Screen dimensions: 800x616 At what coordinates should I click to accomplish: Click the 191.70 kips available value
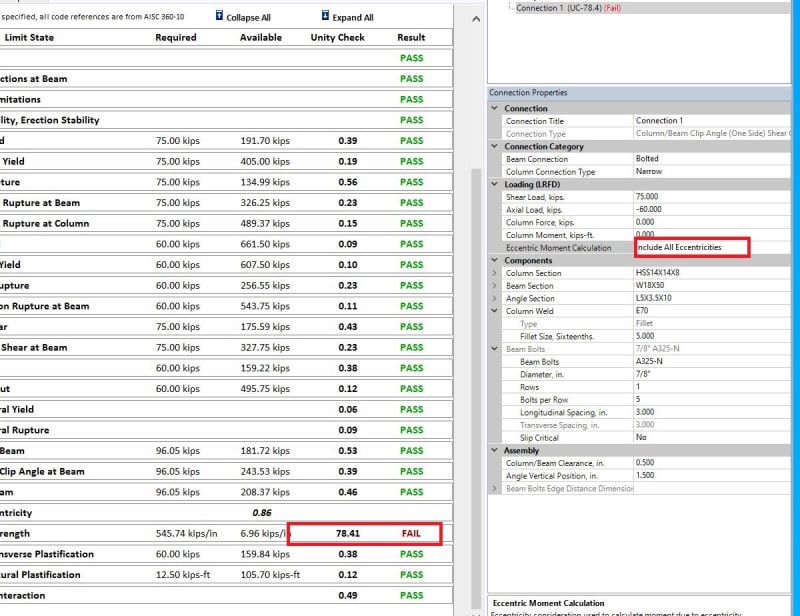265,141
